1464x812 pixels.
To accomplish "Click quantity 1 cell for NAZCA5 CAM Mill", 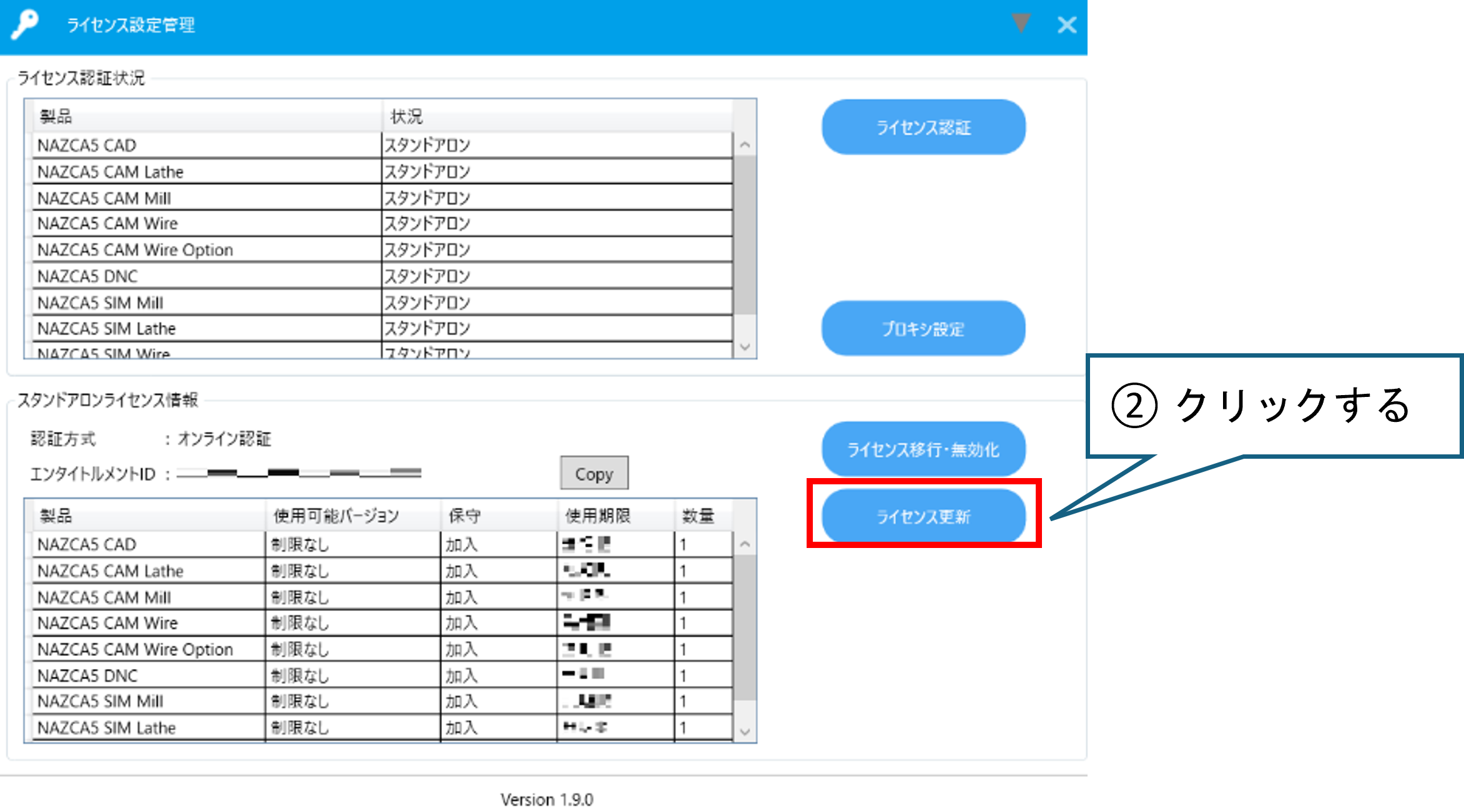I will coord(704,597).
